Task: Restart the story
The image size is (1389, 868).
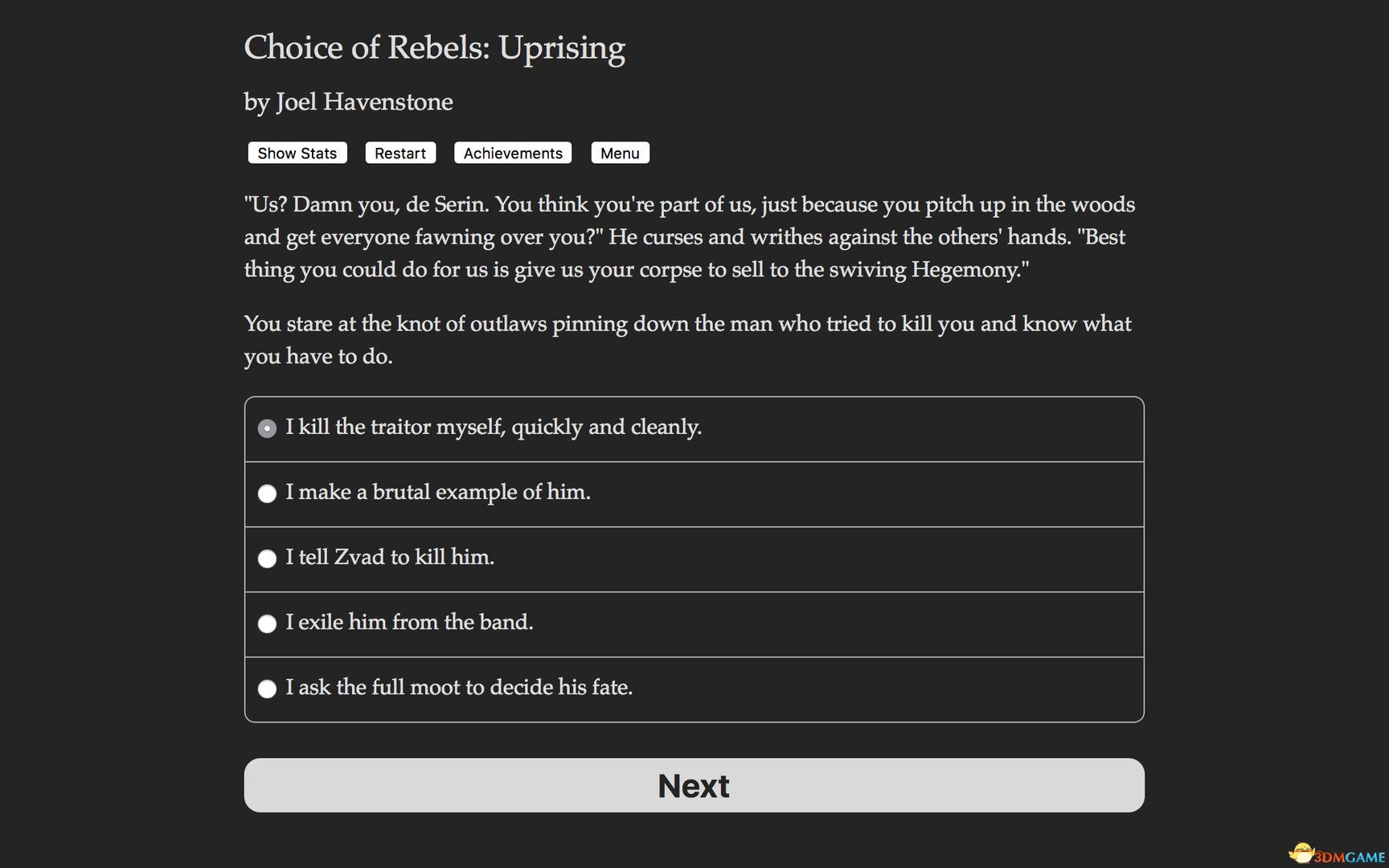Action: tap(400, 153)
